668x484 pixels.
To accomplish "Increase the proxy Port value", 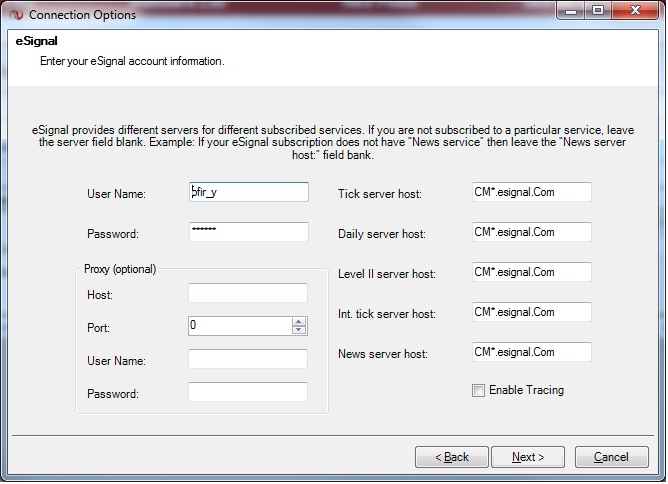I will 299,322.
